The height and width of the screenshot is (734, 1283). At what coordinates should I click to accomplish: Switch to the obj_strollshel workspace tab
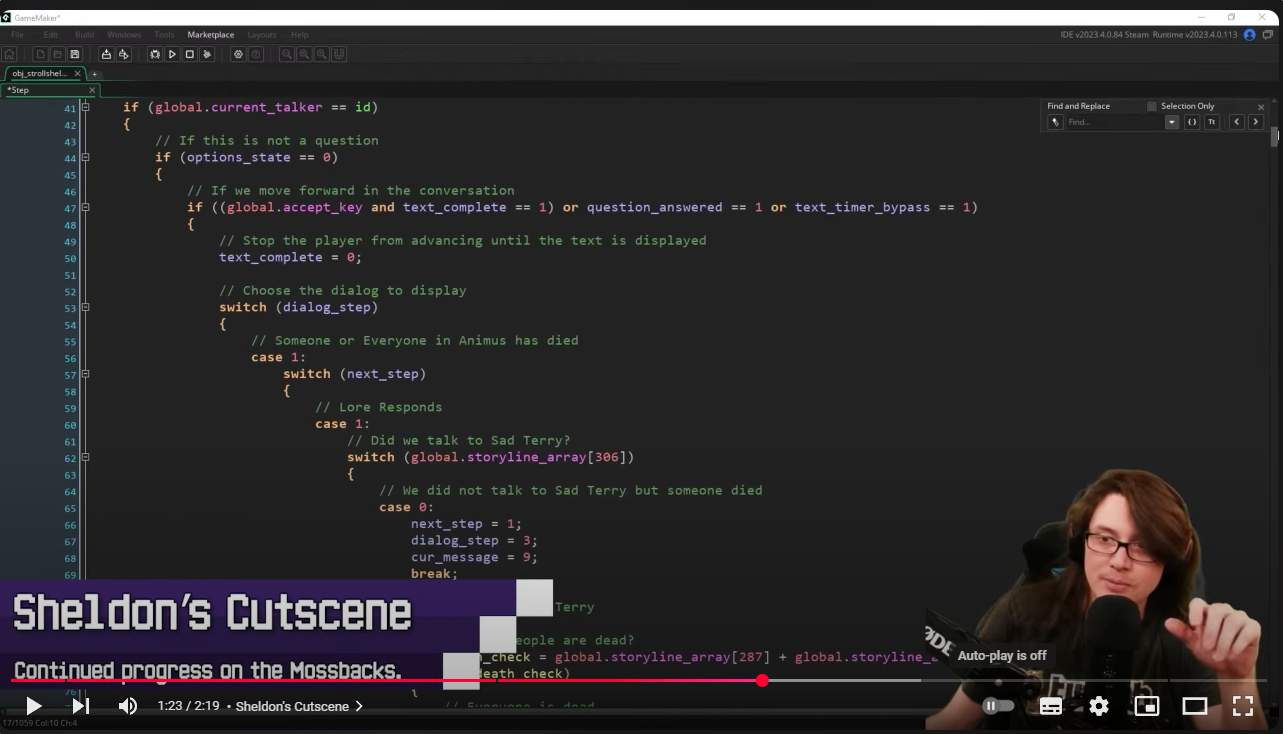40,73
